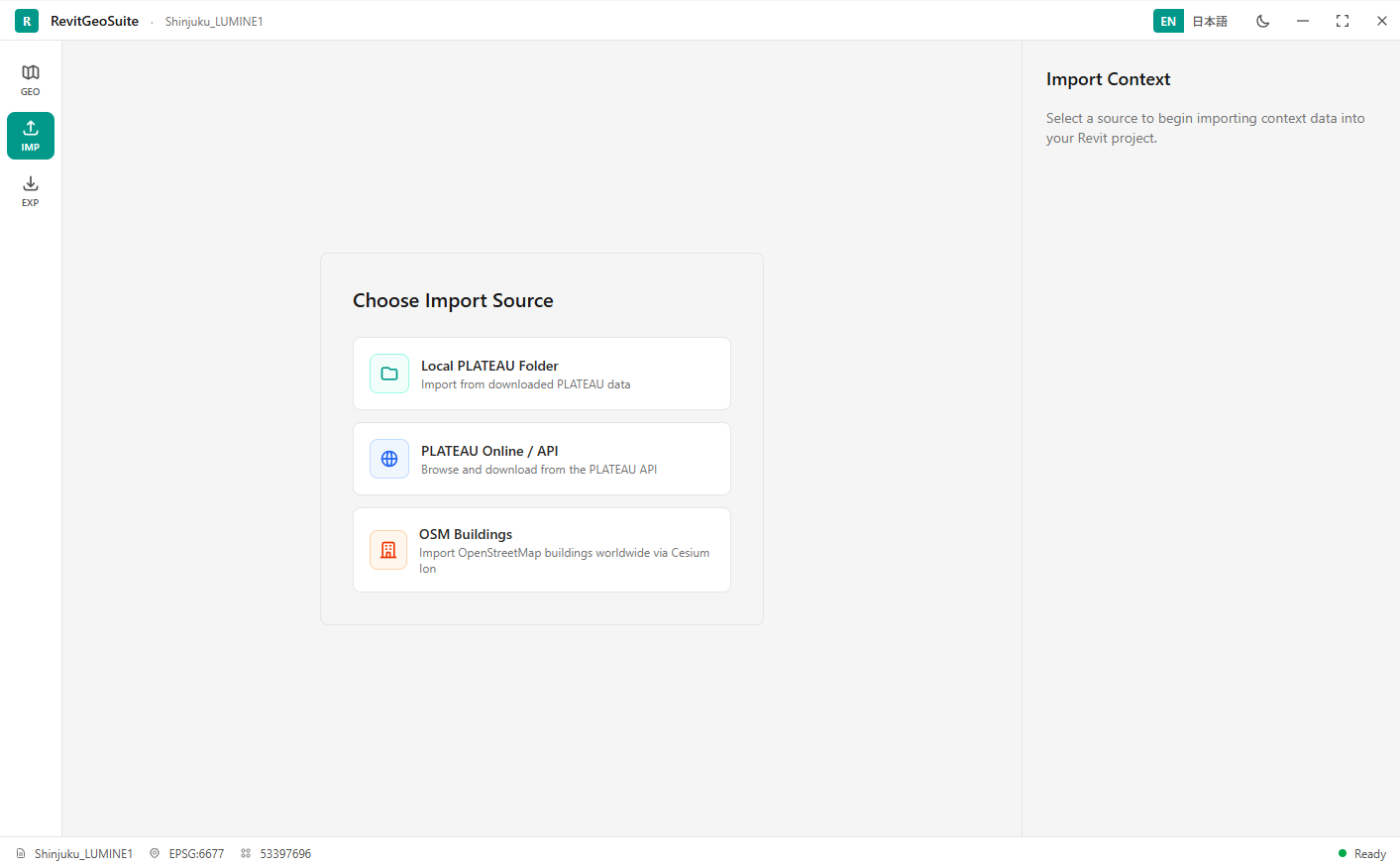Open the EXP export sidebar icon
This screenshot has height=866, width=1400.
[x=31, y=191]
